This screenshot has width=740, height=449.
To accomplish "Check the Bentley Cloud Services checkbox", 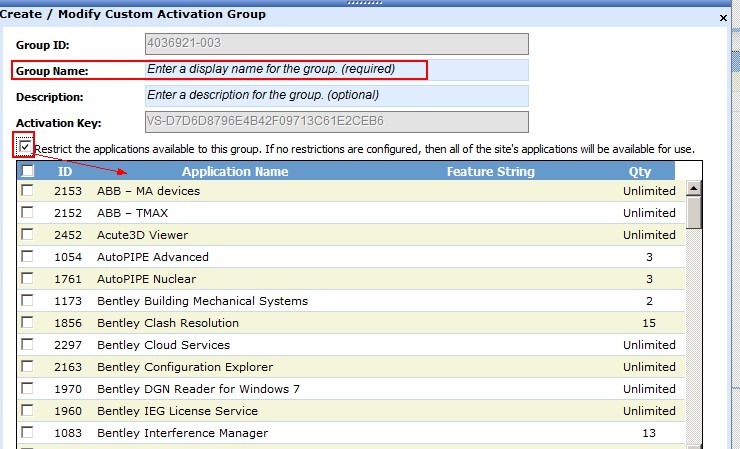I will tap(28, 344).
